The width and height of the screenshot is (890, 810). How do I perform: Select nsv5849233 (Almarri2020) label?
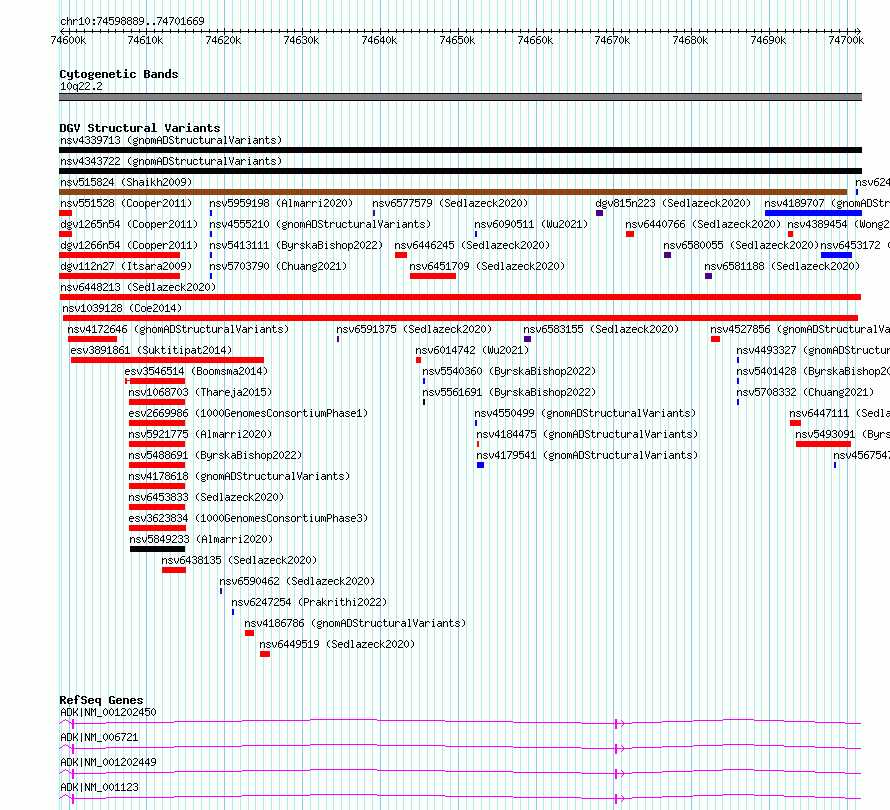pyautogui.click(x=201, y=539)
